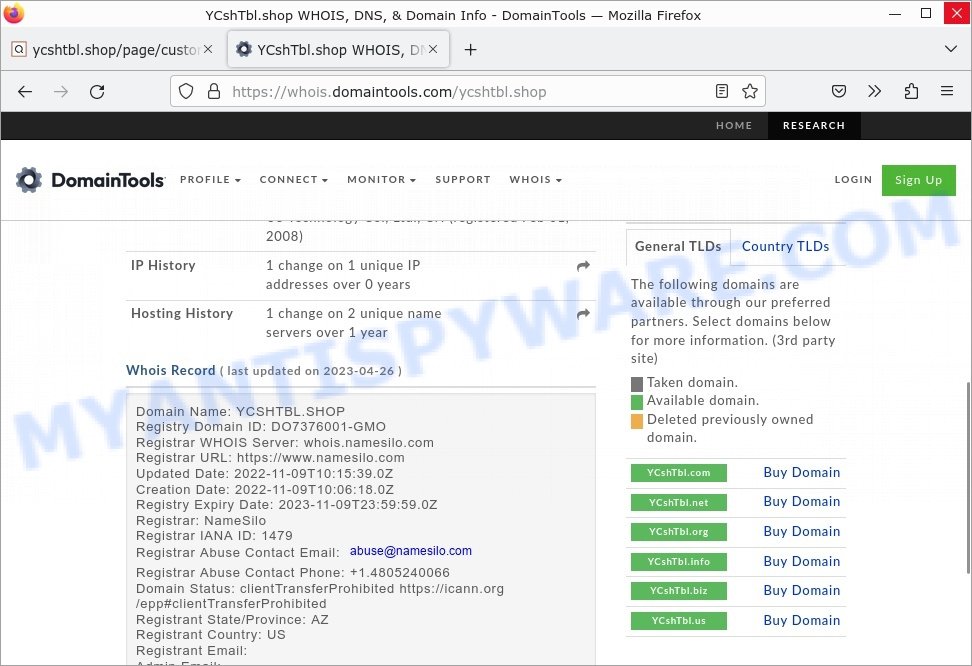Click the LOGIN link
Screen dimensions: 972x666
click(853, 179)
